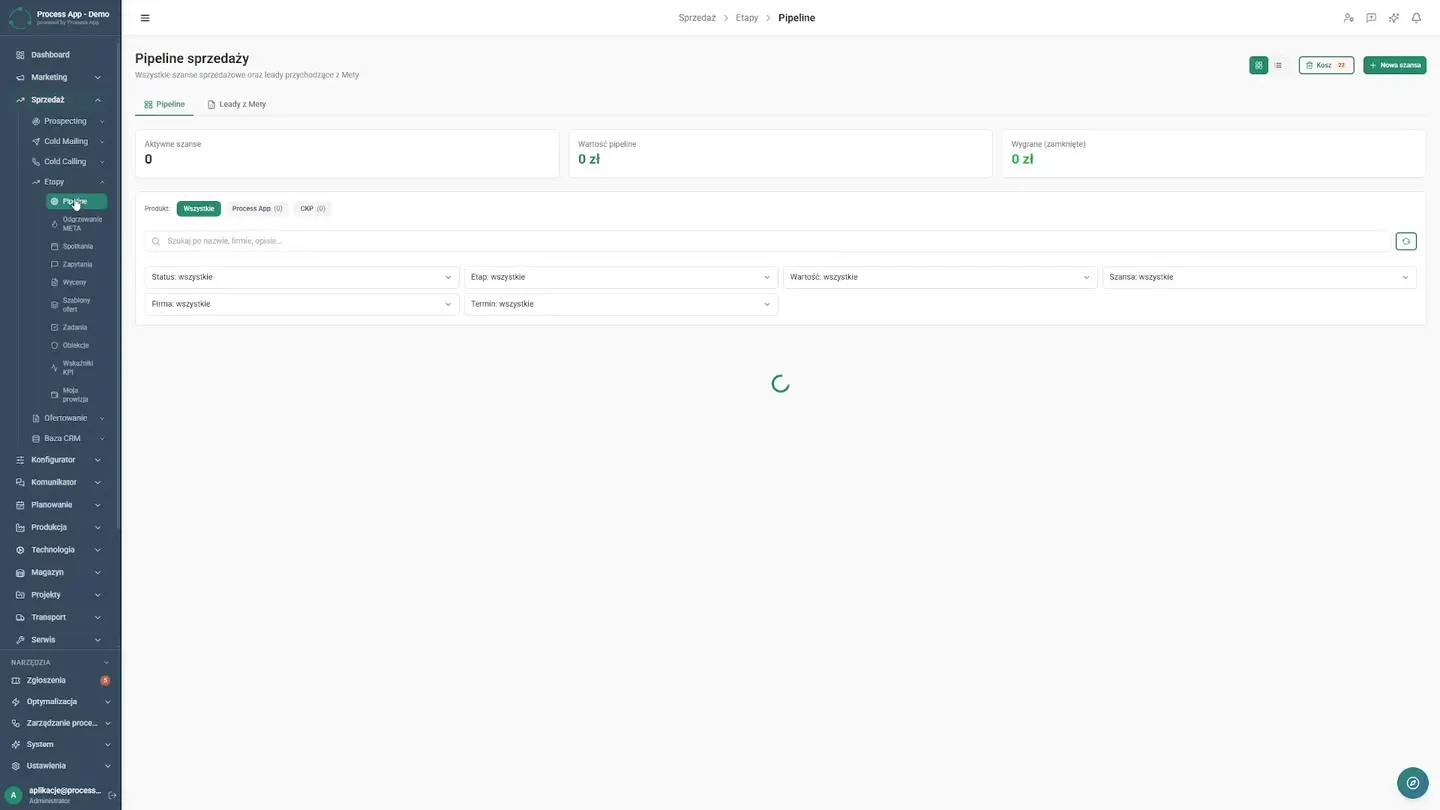The width and height of the screenshot is (1440, 810).
Task: Click the Process App Demo logo
Action: [x=60, y=17]
